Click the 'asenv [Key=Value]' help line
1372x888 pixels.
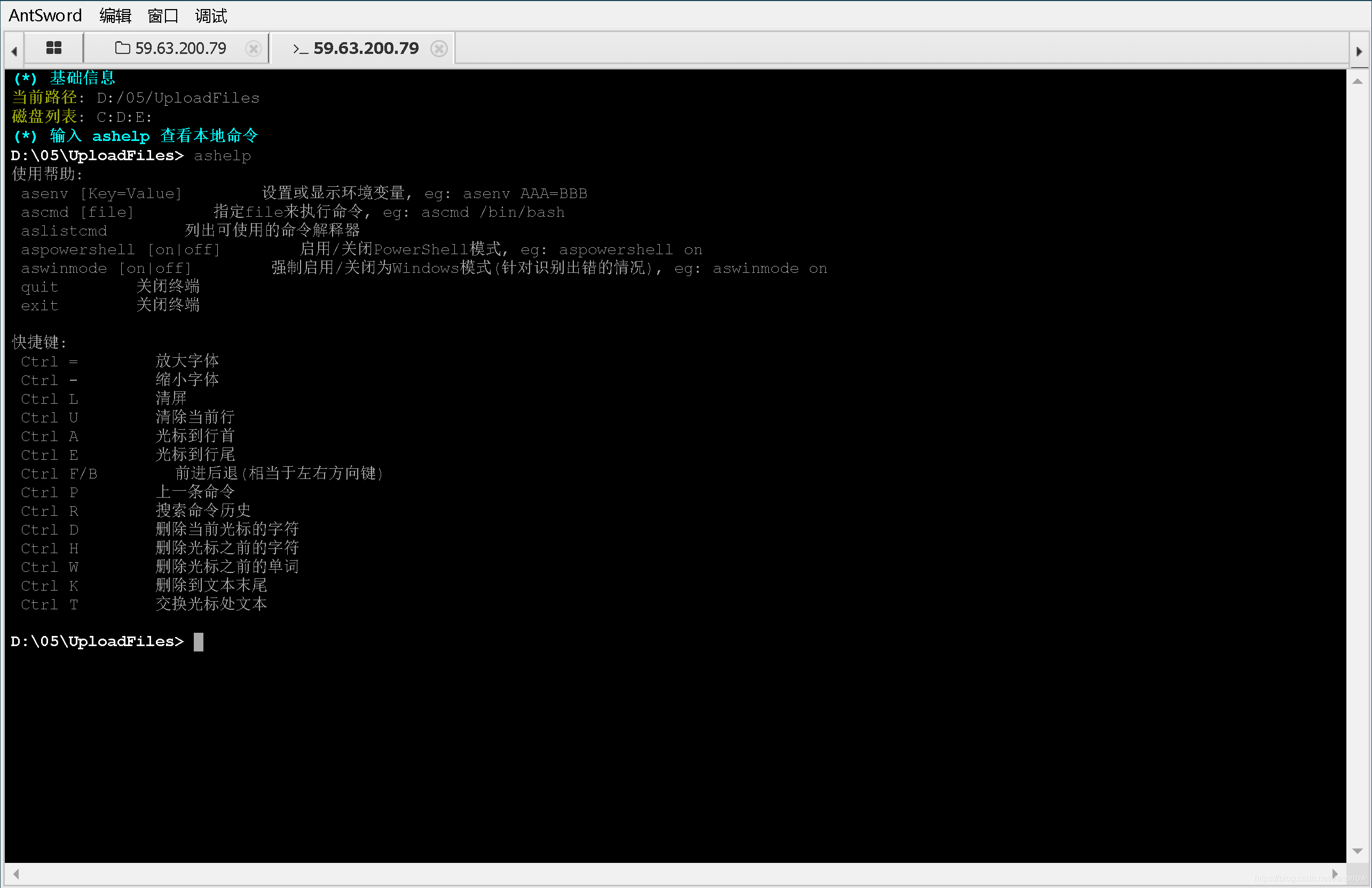(x=304, y=194)
